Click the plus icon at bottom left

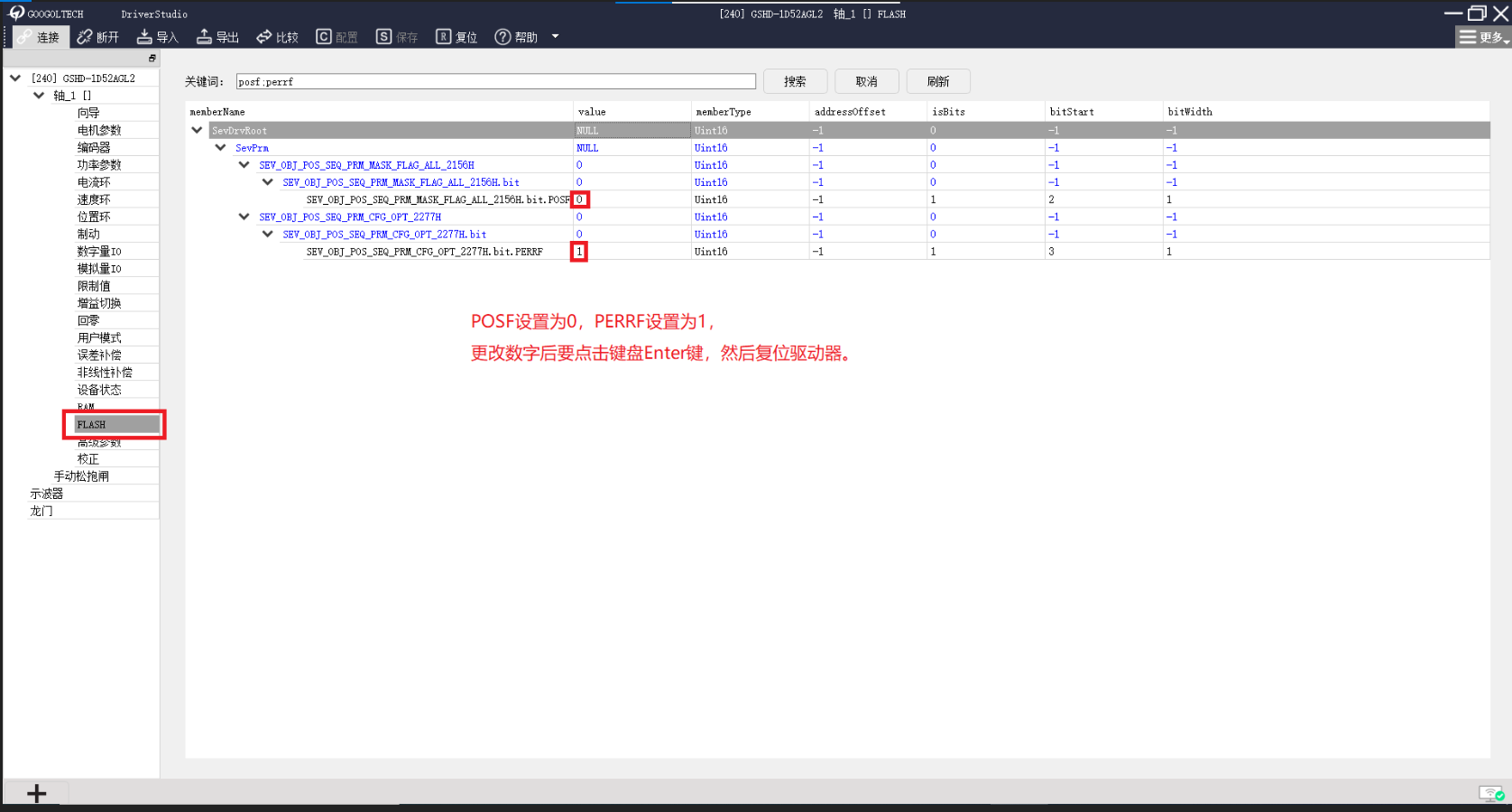click(36, 793)
